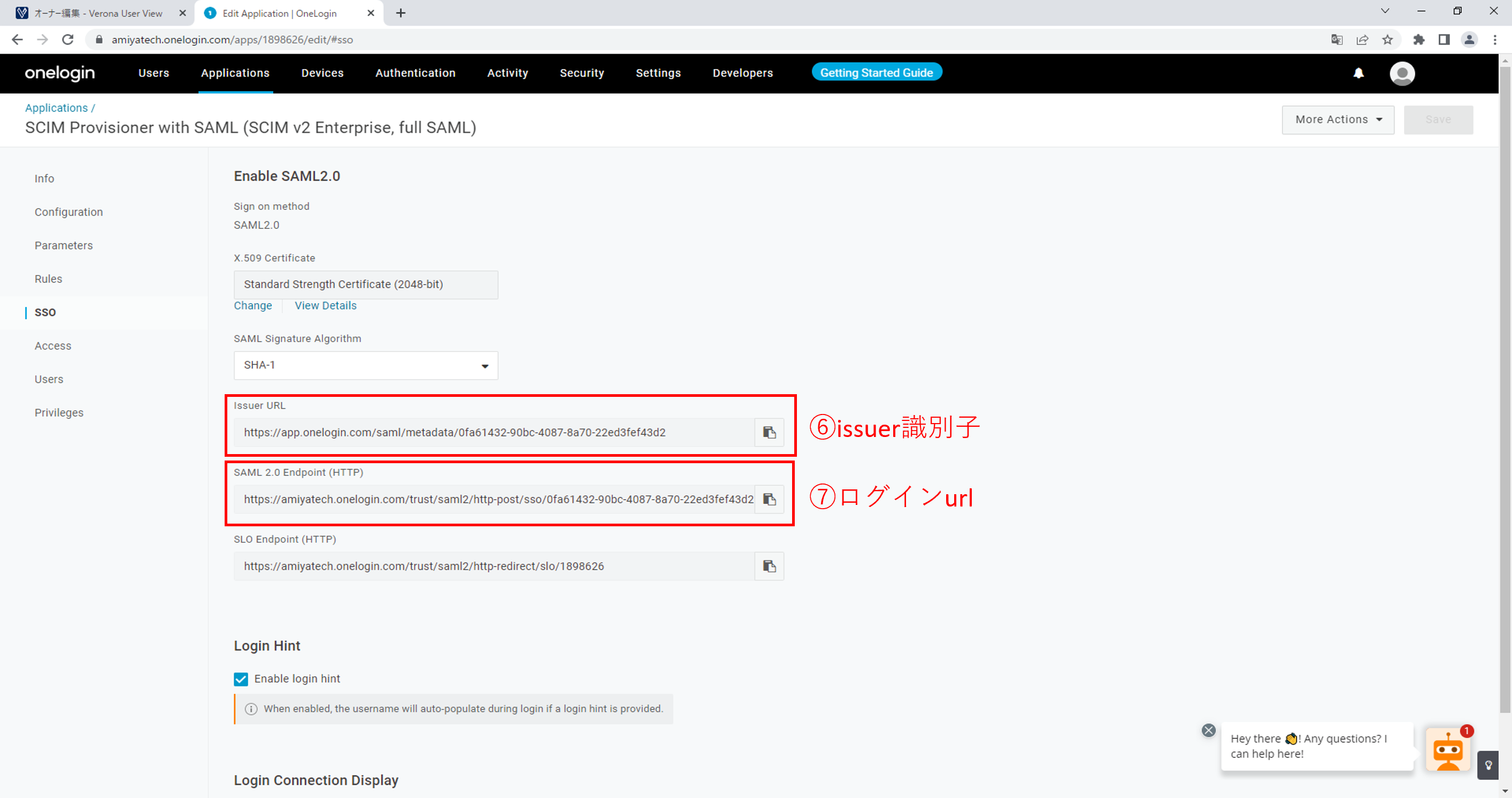Open the Security menu

(582, 73)
